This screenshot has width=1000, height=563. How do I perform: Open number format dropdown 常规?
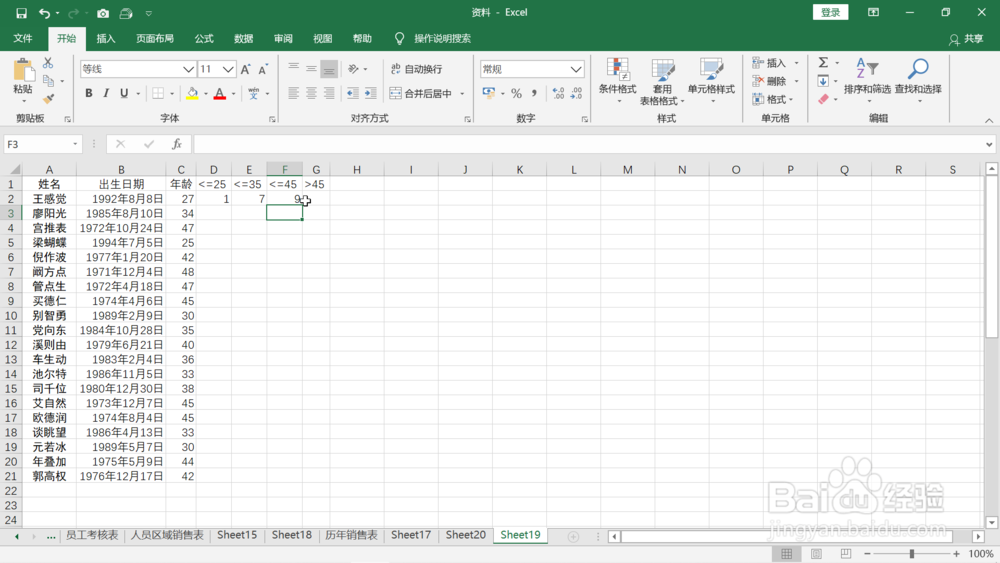[x=576, y=69]
